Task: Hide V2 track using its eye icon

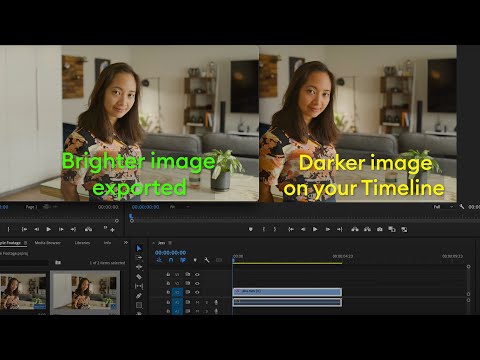Action: click(197, 284)
